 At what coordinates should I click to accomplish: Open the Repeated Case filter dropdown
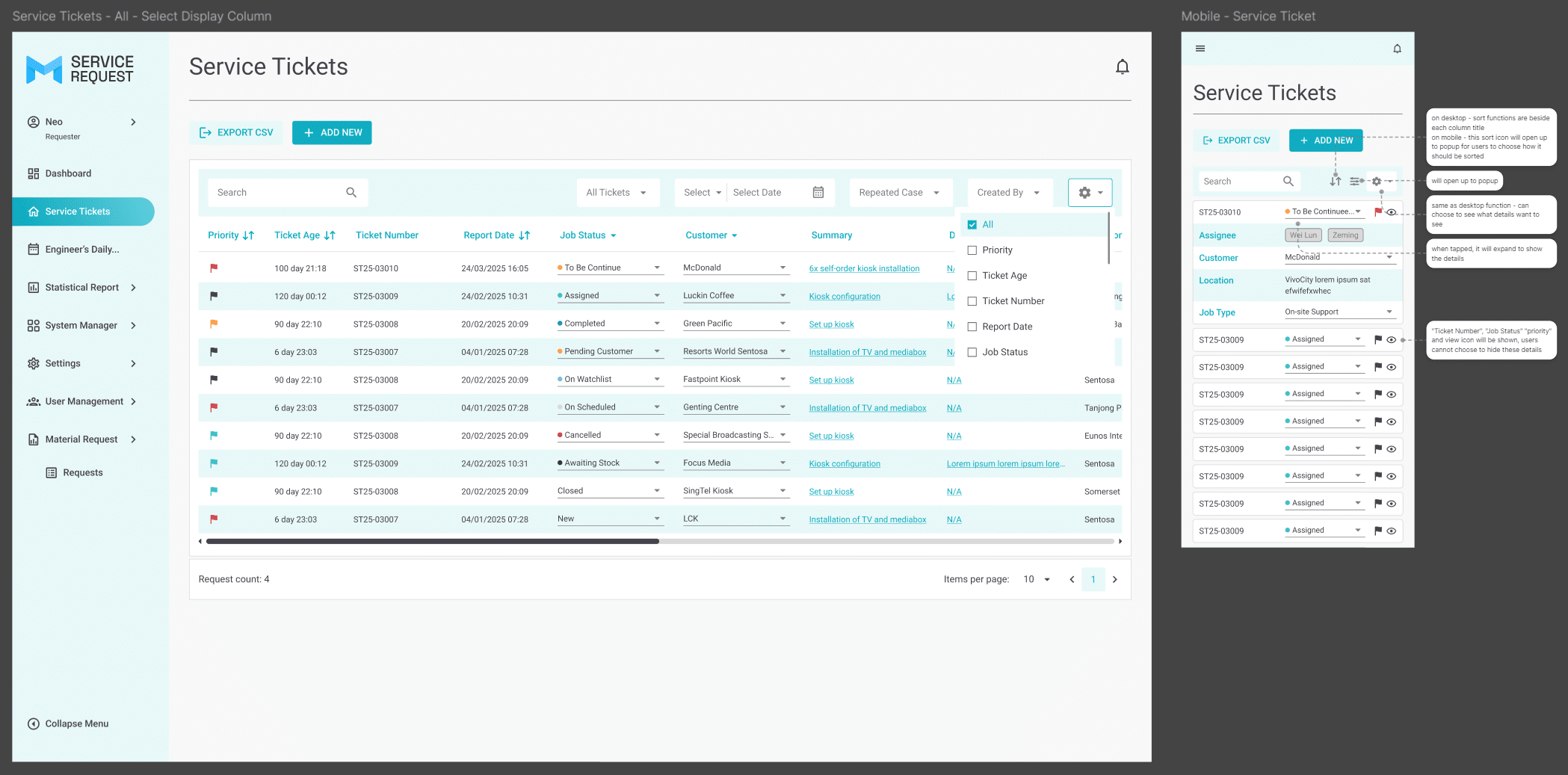(x=900, y=192)
